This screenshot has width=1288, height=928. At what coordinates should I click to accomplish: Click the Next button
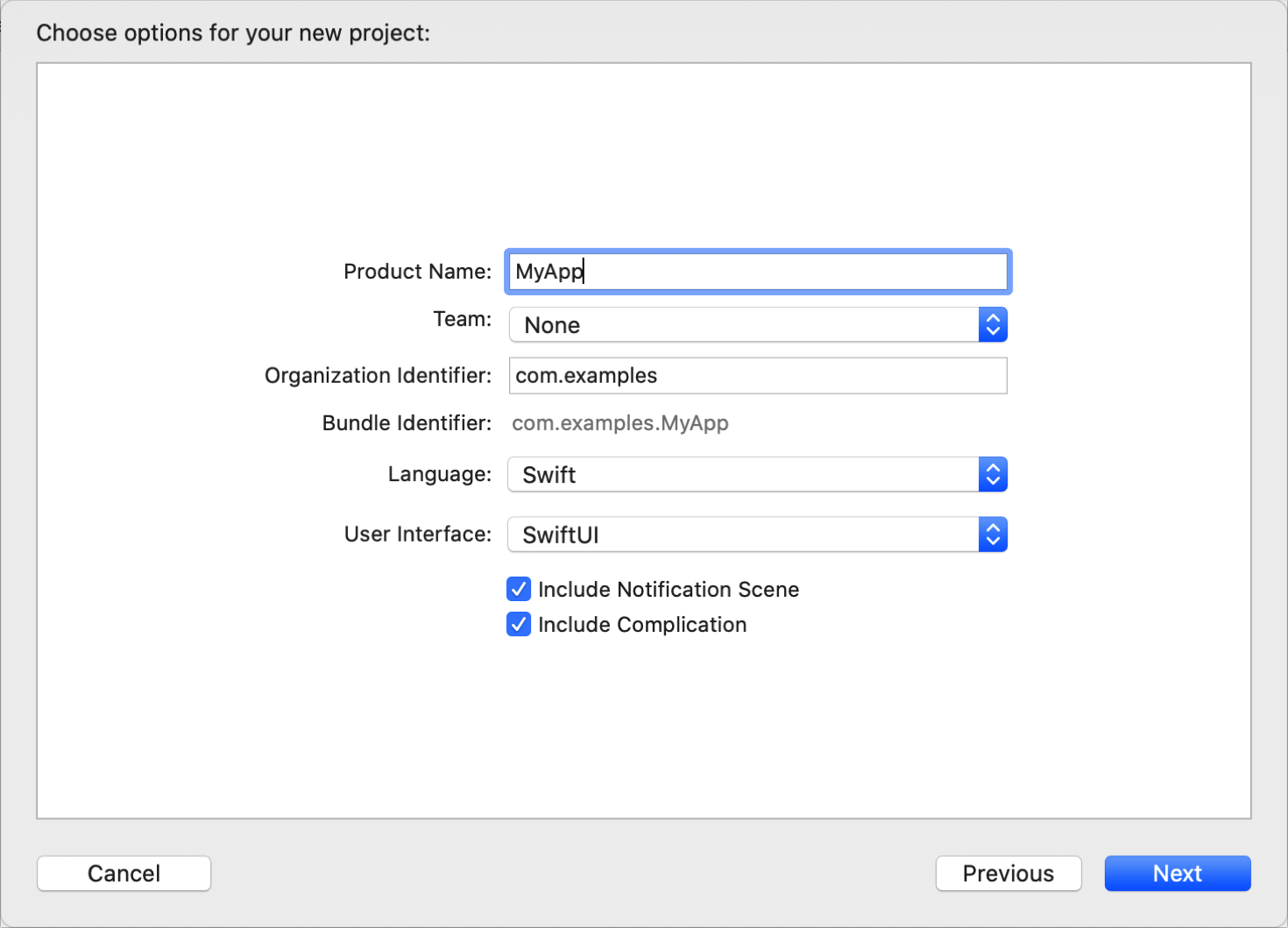pos(1177,873)
